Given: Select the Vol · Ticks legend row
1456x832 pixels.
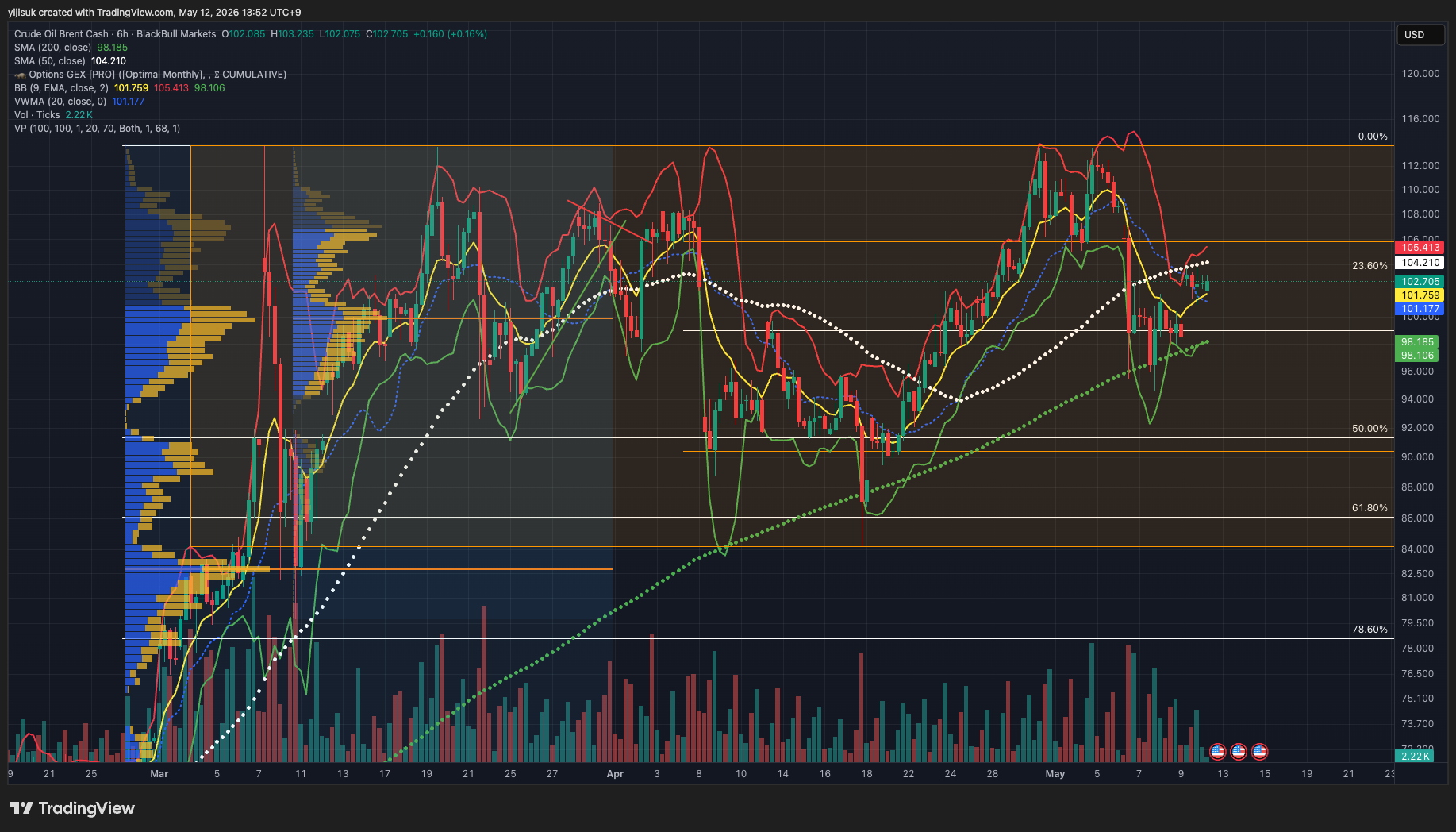Looking at the screenshot, I should point(53,115).
